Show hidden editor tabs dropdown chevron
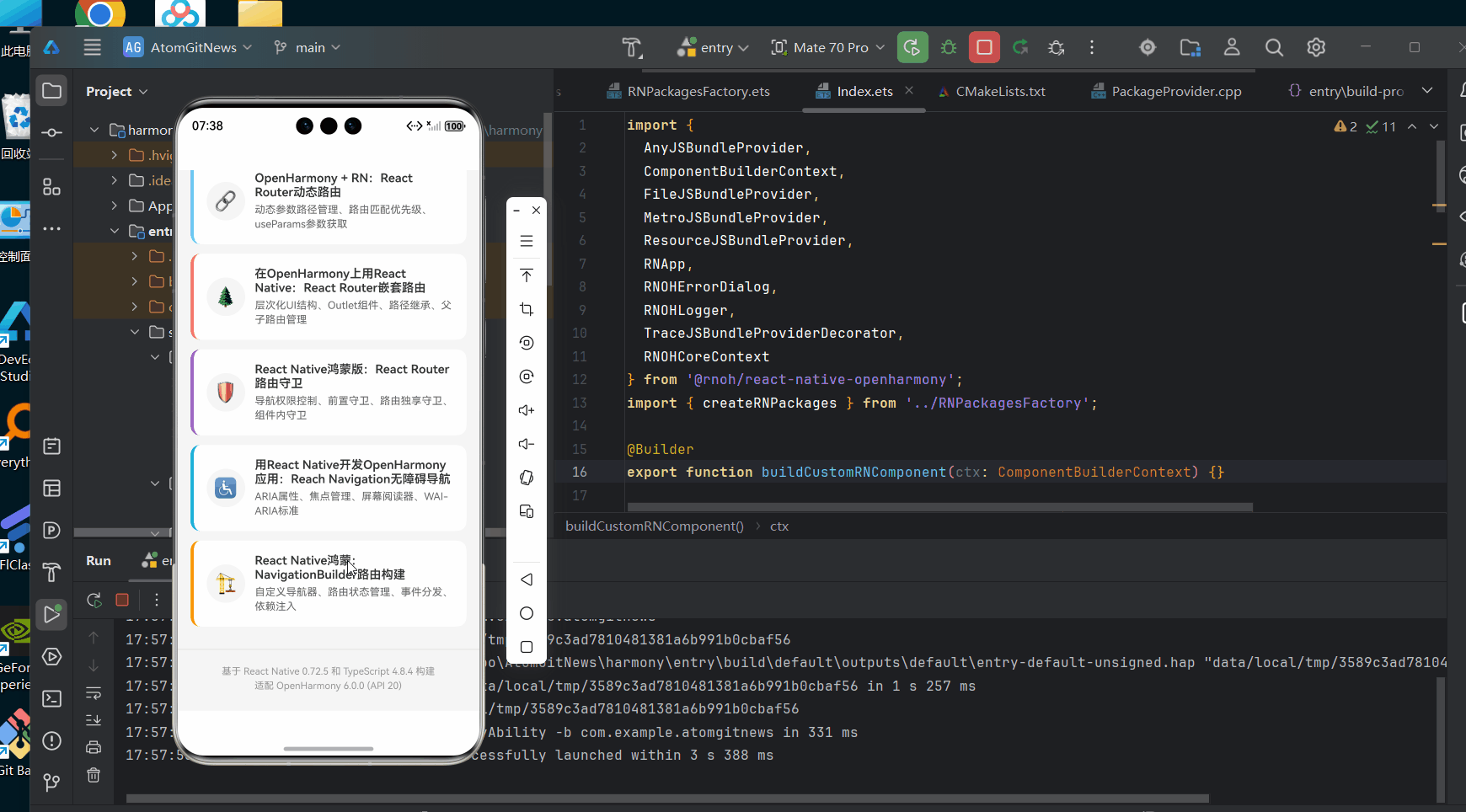The height and width of the screenshot is (812, 1466). click(1427, 90)
